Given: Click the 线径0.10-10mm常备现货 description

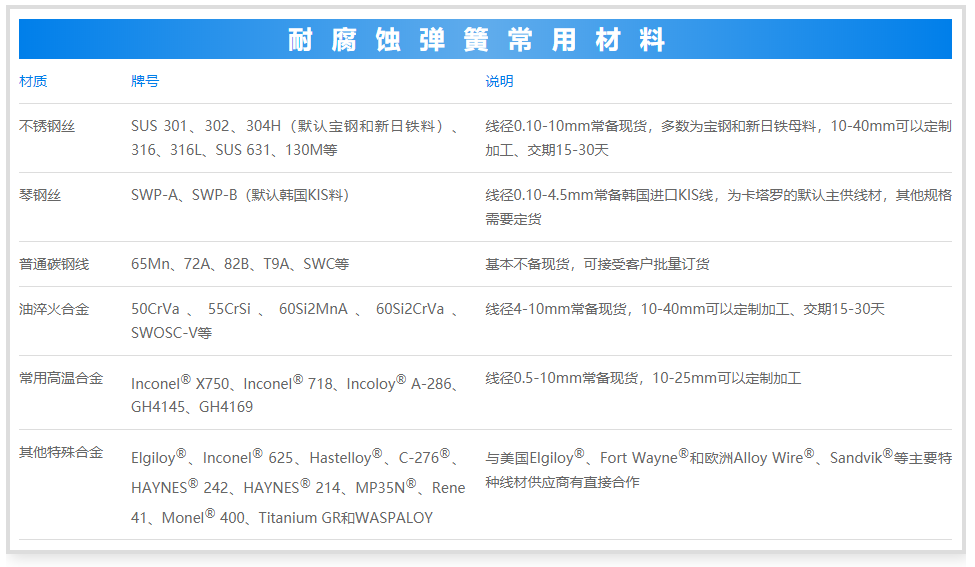Looking at the screenshot, I should coord(718,138).
